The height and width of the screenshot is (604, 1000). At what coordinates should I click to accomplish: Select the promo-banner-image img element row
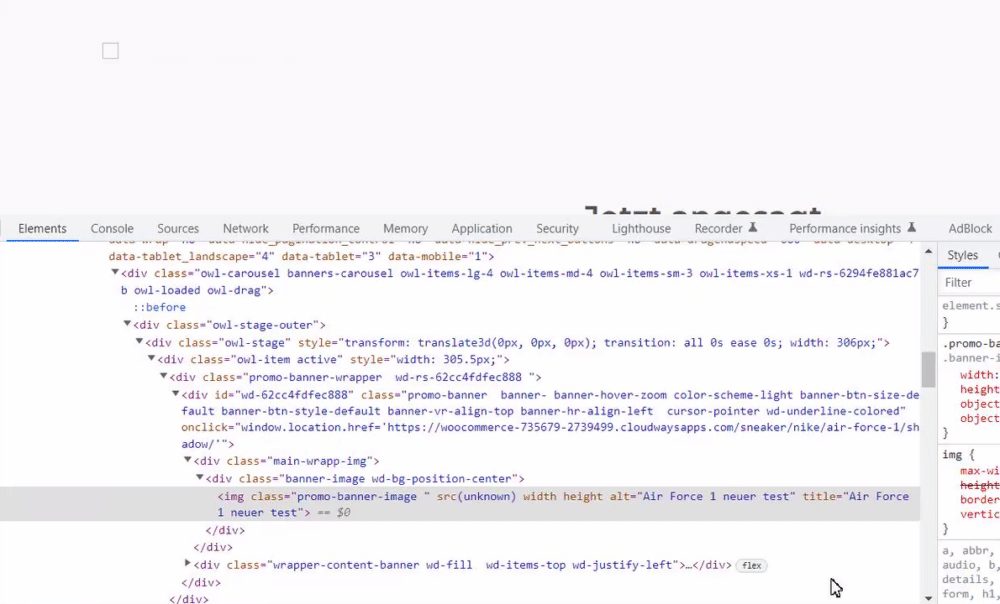click(460, 504)
